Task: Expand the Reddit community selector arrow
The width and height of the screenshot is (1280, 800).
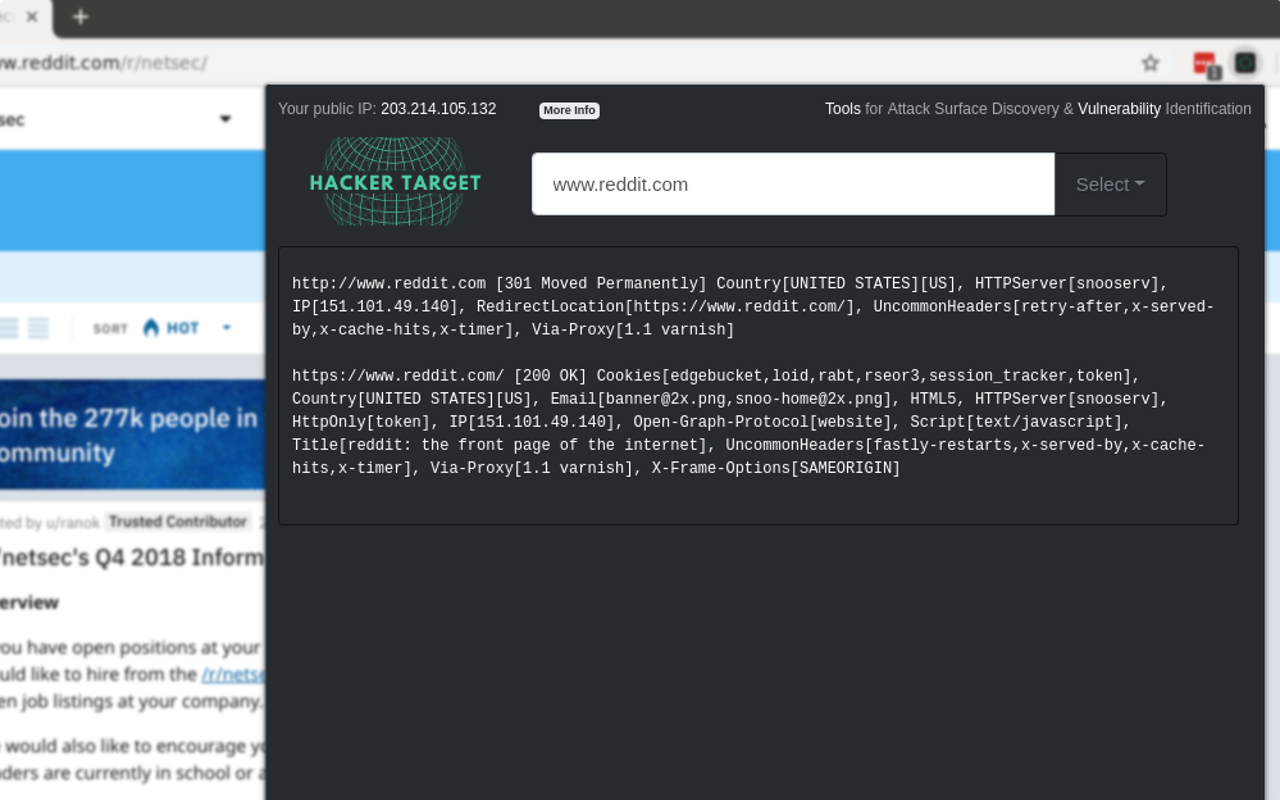Action: [225, 119]
